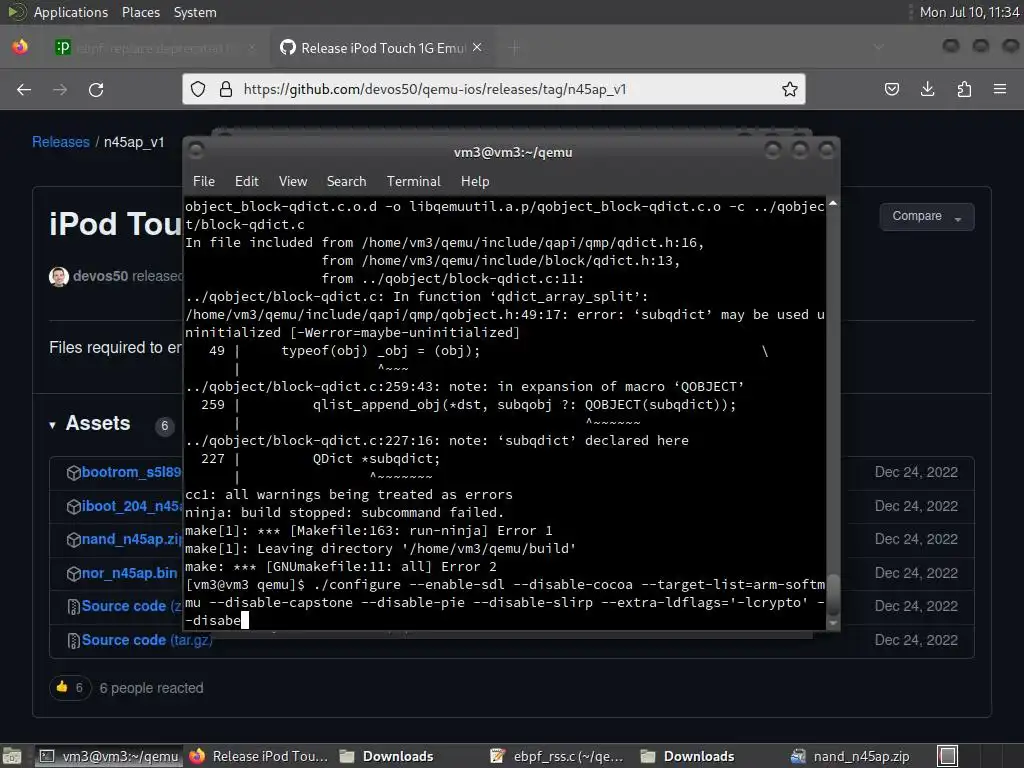Click the panel clock Mon Jul 10
This screenshot has height=768, width=1024.
coord(969,12)
